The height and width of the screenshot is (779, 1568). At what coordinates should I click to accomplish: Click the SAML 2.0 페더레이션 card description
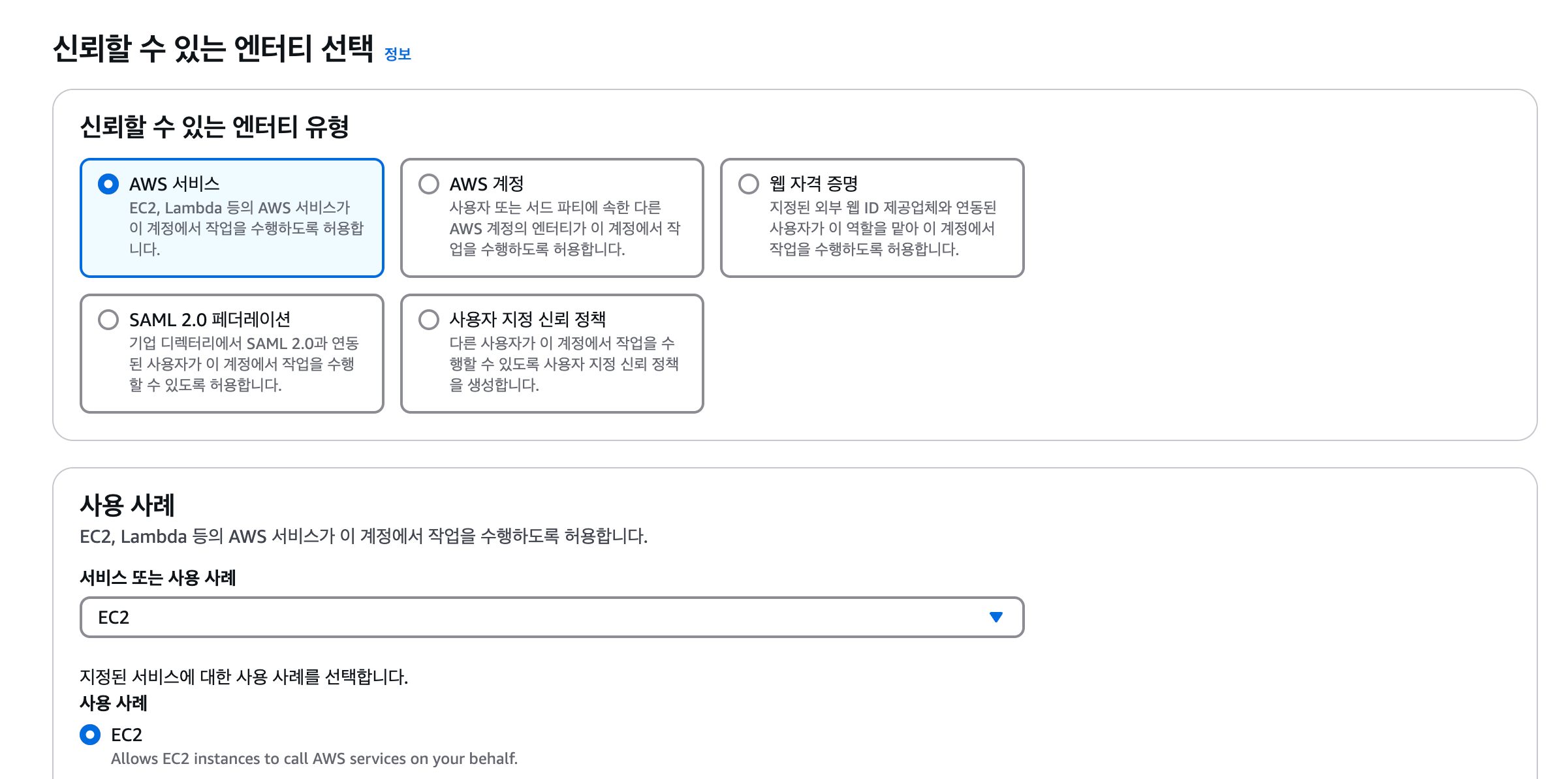pos(243,364)
